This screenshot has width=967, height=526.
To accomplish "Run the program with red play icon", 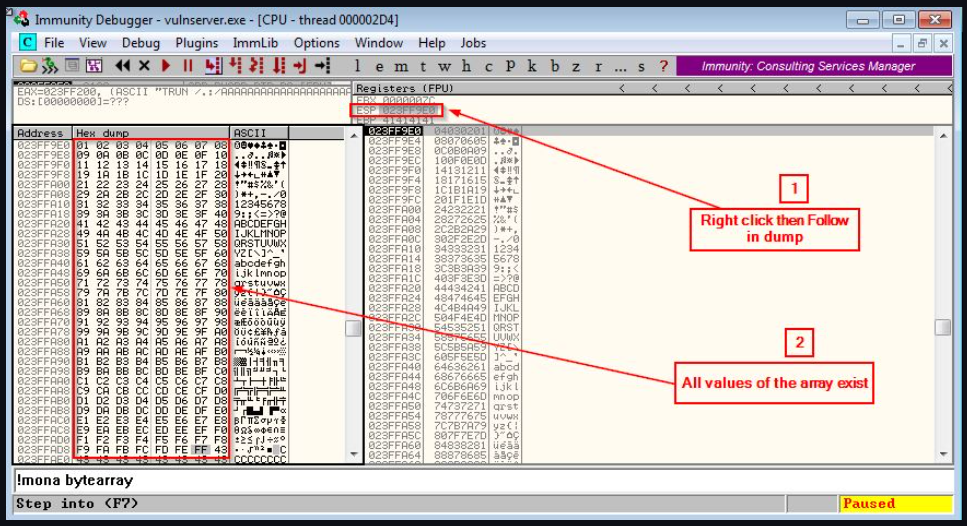I will (x=166, y=66).
